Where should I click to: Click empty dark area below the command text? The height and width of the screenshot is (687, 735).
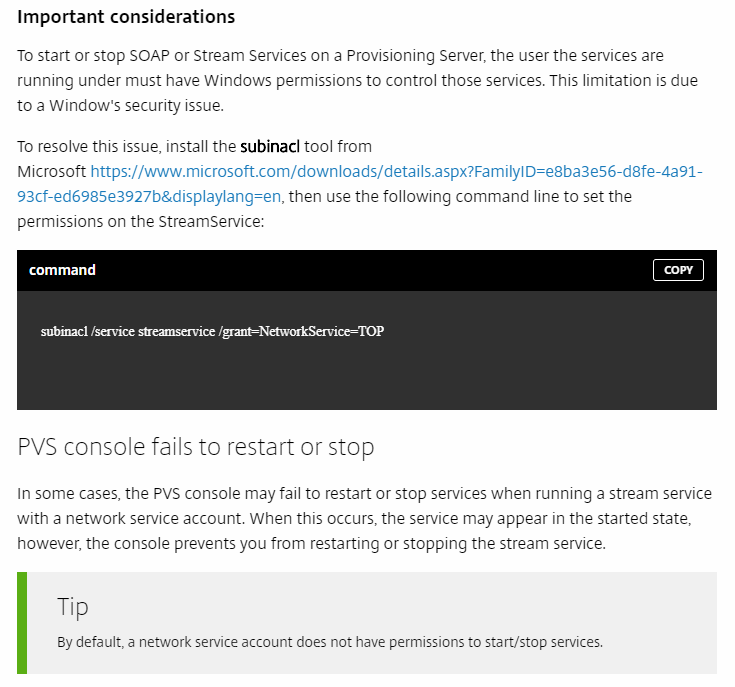(x=366, y=380)
